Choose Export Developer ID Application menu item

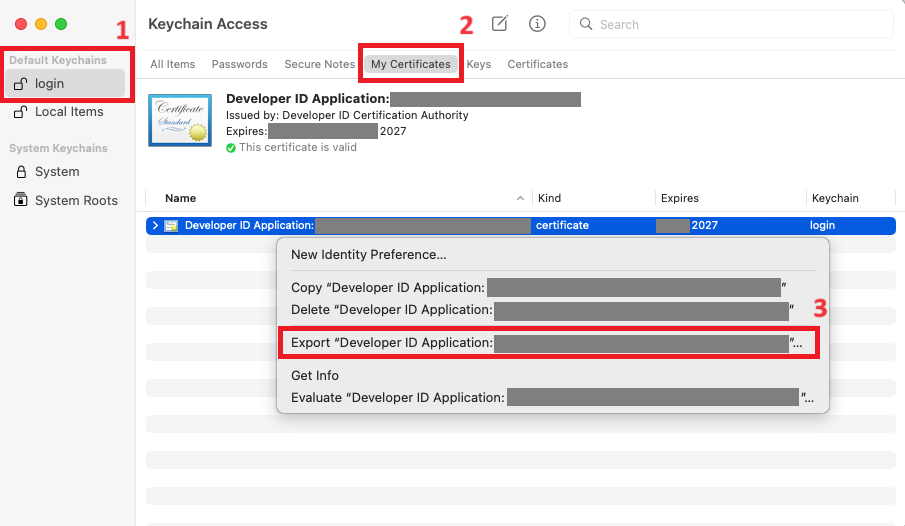pos(552,343)
